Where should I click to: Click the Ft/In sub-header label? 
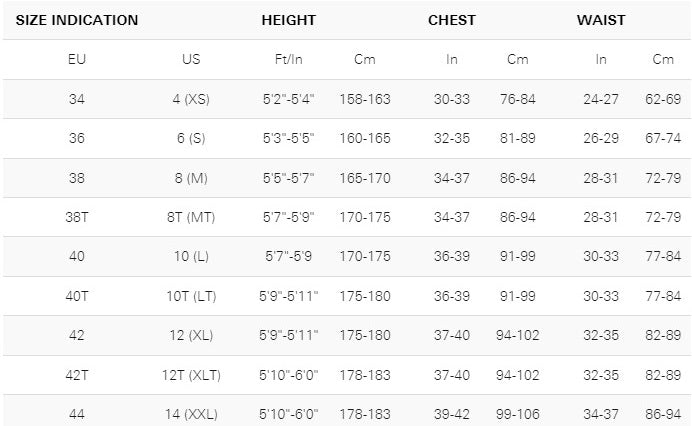pyautogui.click(x=289, y=60)
